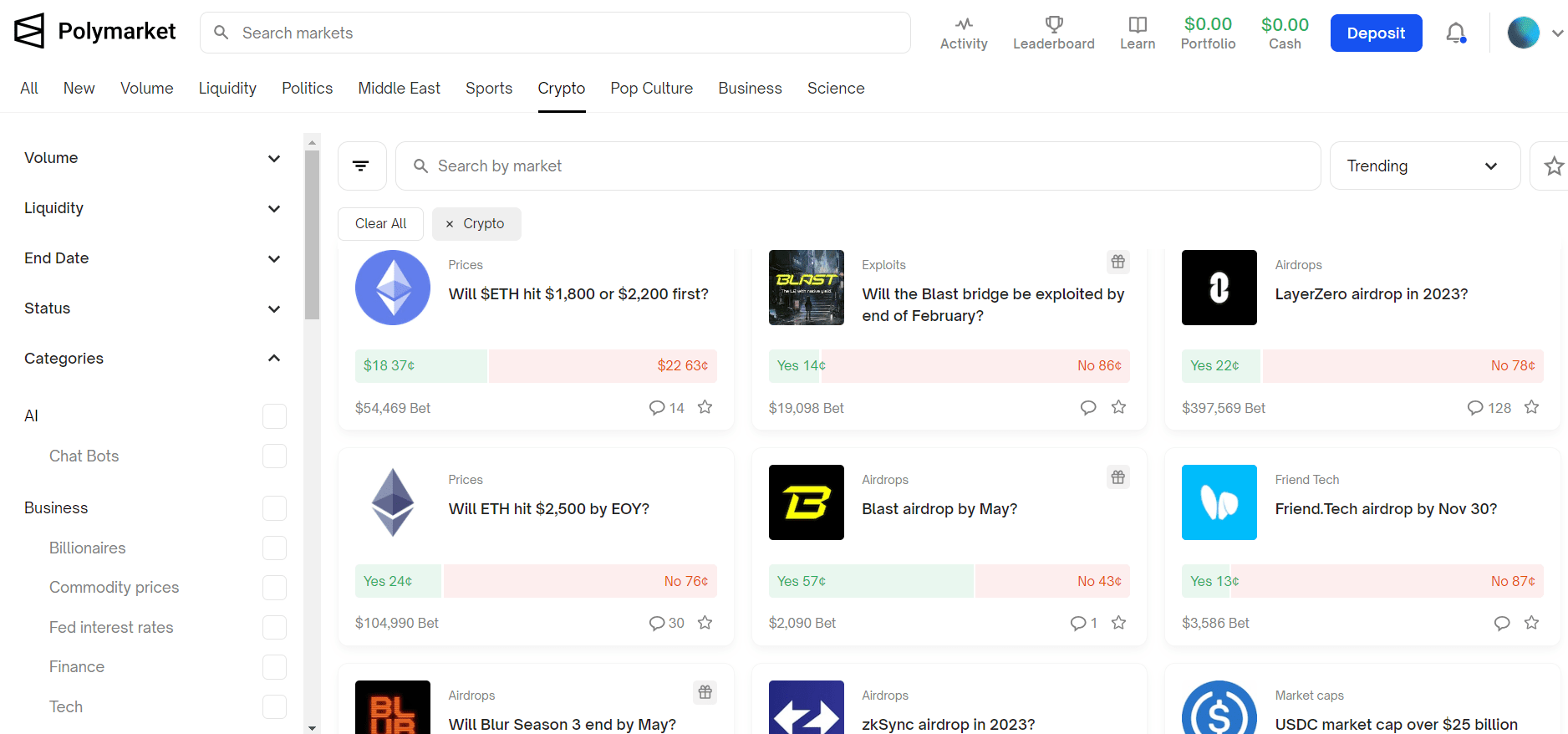Check the Fed interest rates checkbox
Screen dimensions: 1568x734
coord(274,627)
